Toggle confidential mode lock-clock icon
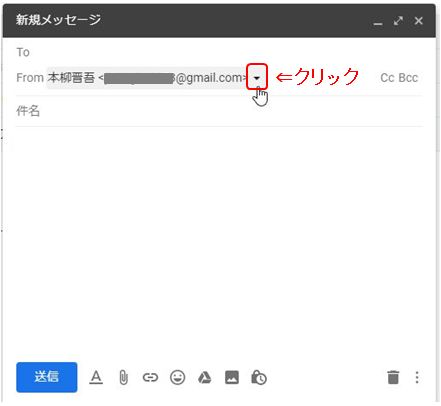This screenshot has height=406, width=441. [259, 378]
